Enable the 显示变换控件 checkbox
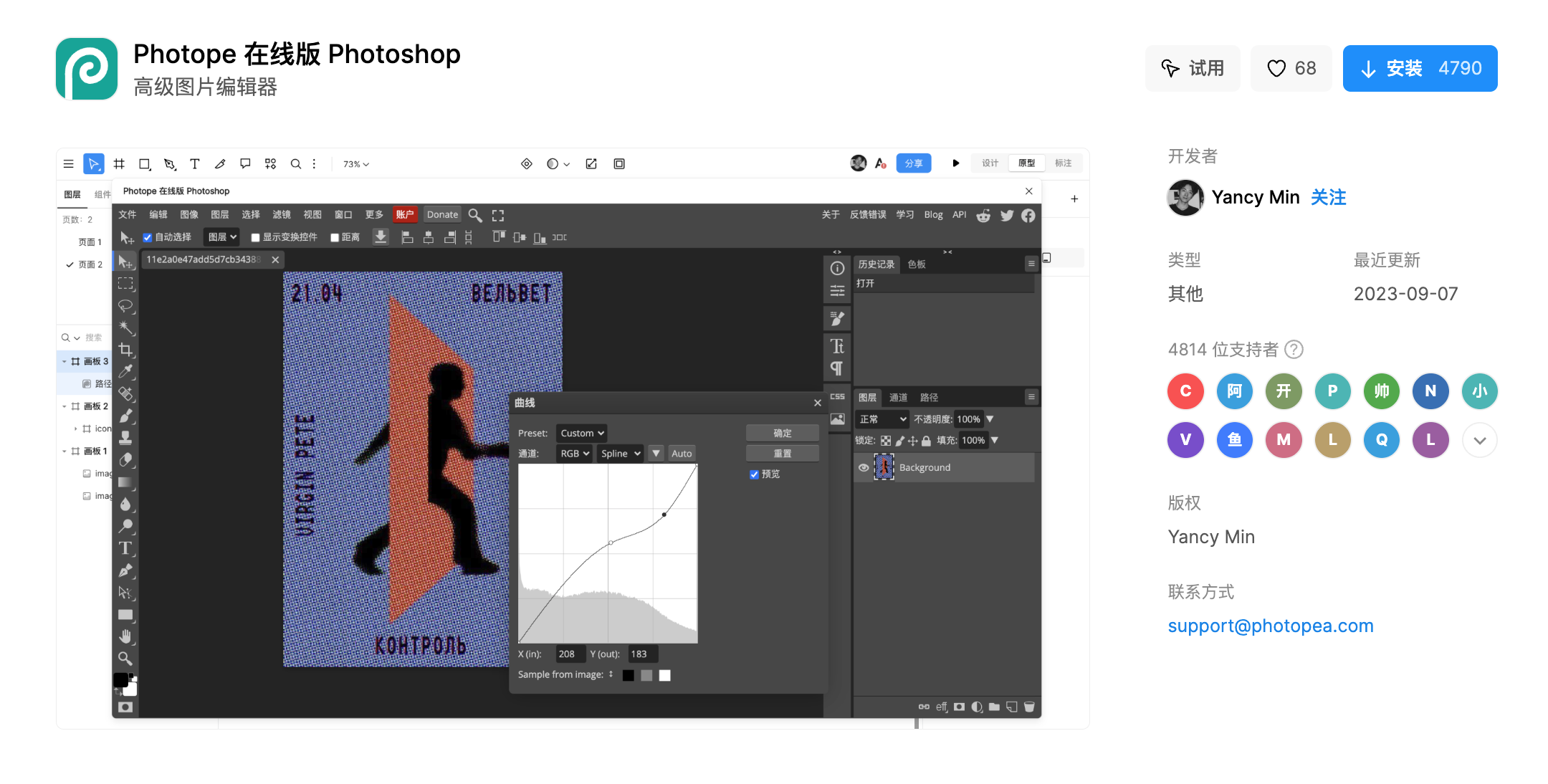Screen dimensions: 1548x784 pos(255,237)
